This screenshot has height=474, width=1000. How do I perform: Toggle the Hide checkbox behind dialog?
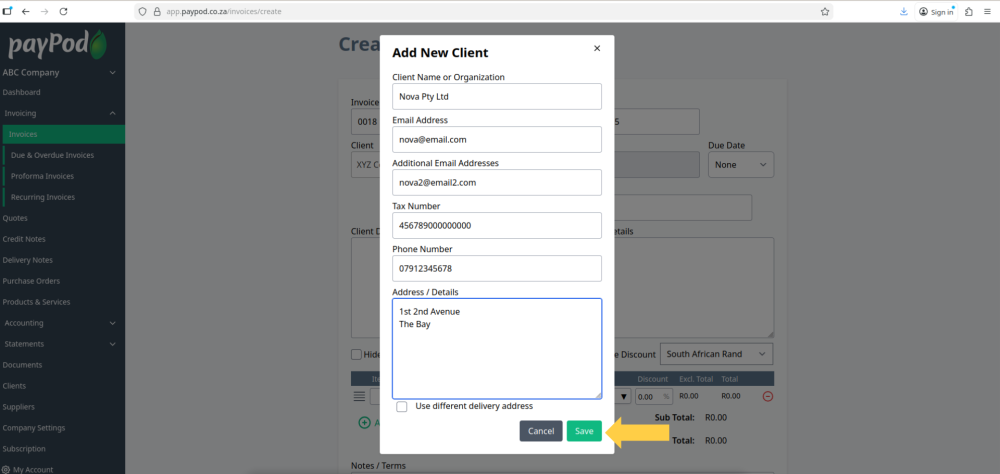click(x=357, y=354)
